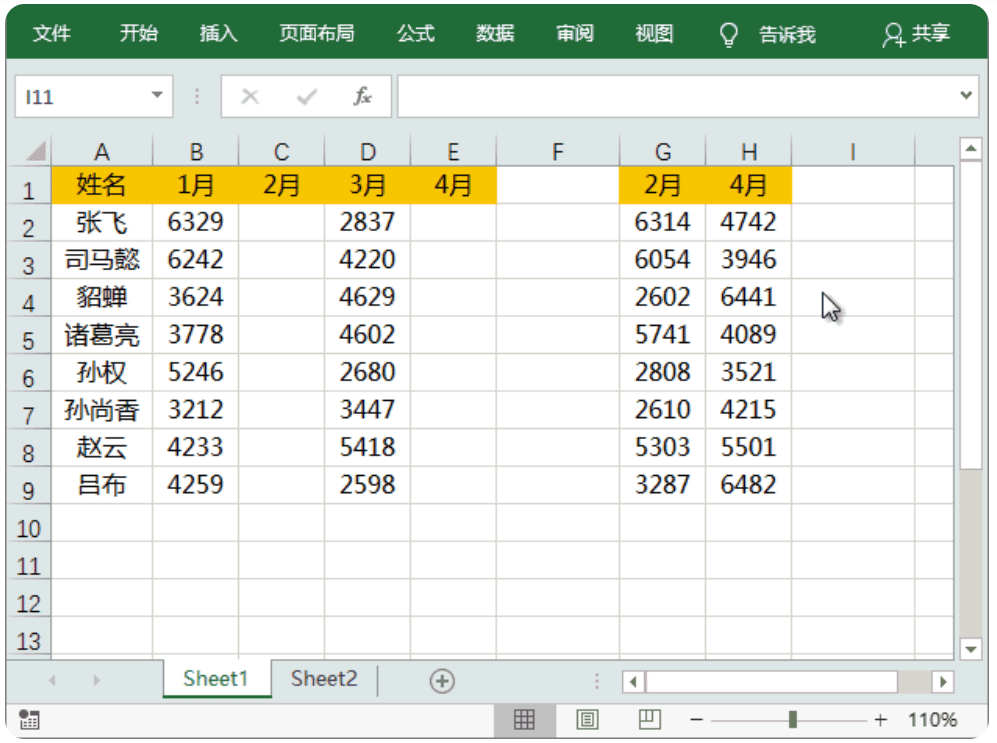
Task: Click the zoom out minus button
Action: pyautogui.click(x=696, y=719)
